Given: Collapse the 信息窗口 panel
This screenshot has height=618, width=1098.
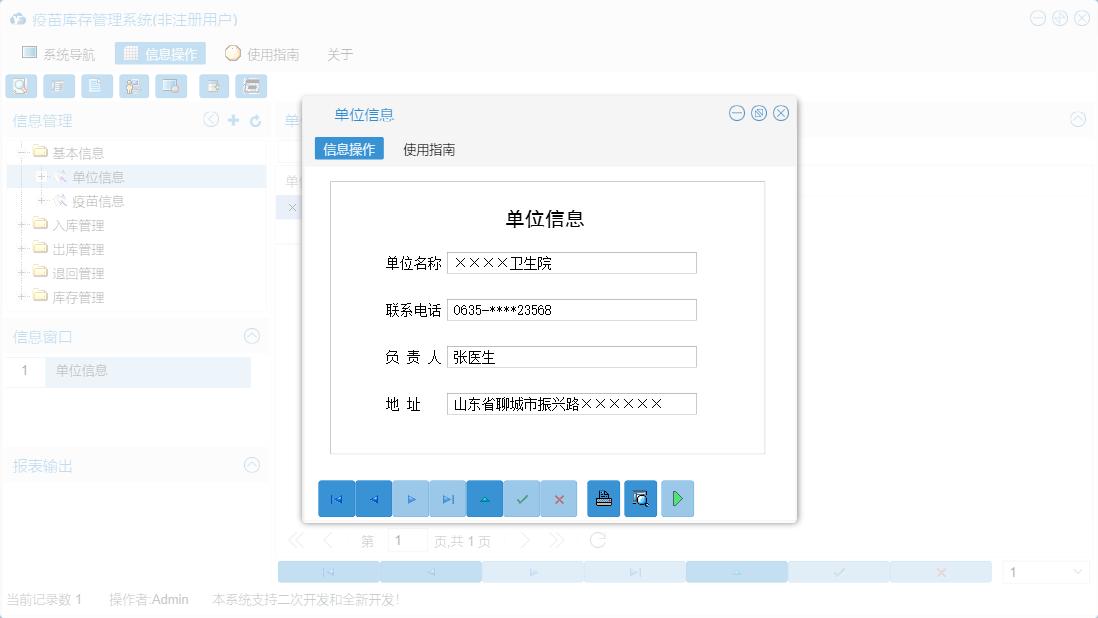Looking at the screenshot, I should point(251,336).
